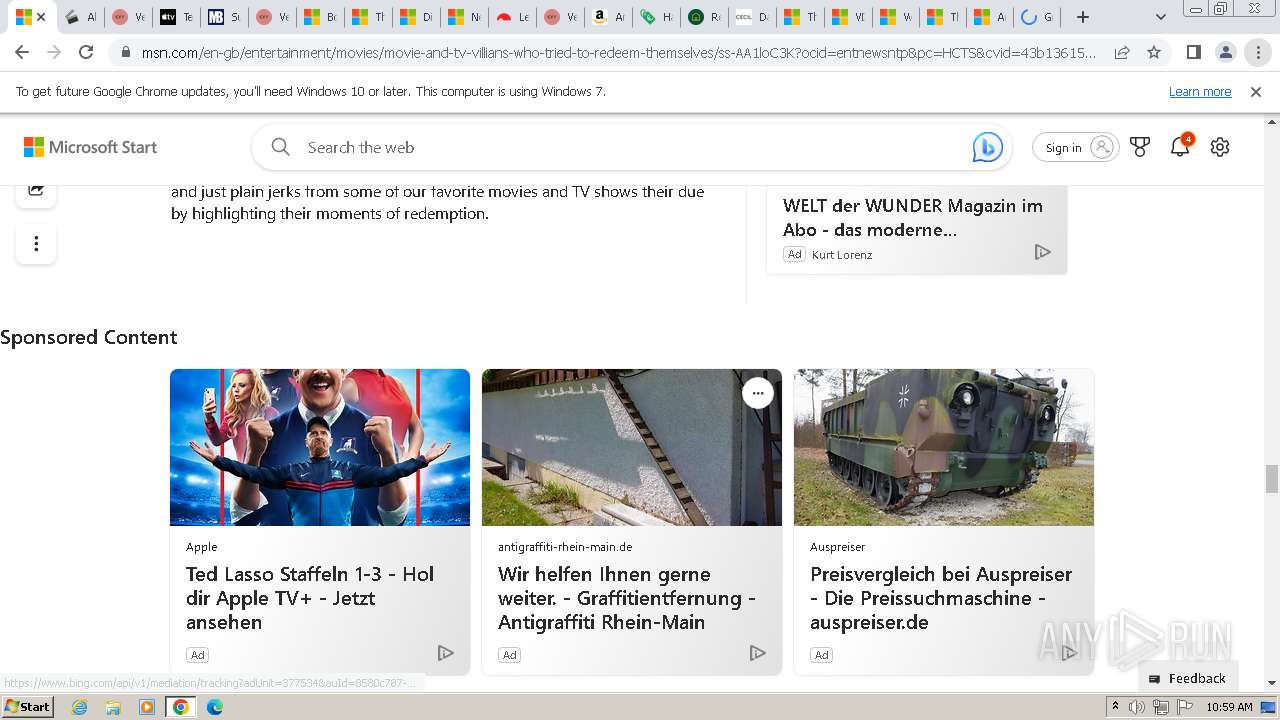This screenshot has height=720, width=1280.
Task: Reload the current MSN page
Action: point(86,52)
